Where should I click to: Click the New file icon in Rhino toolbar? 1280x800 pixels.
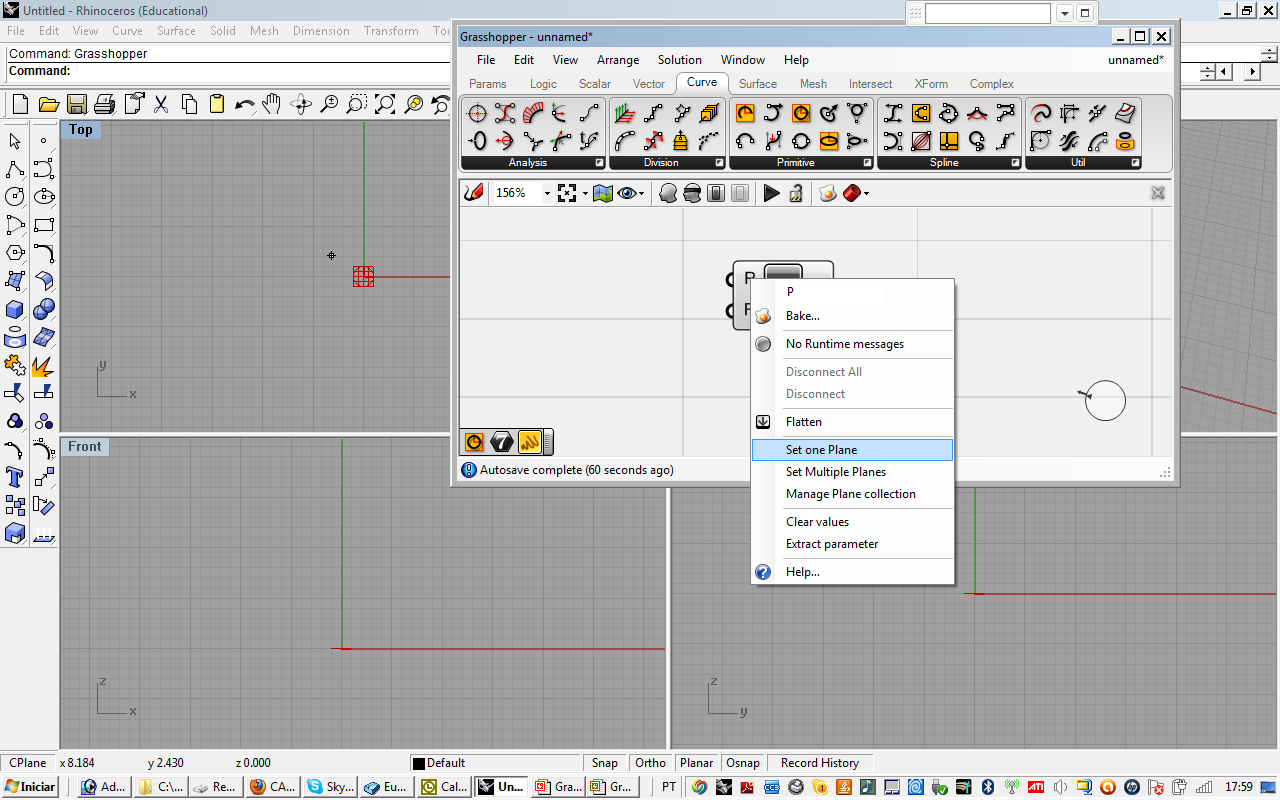[19, 104]
